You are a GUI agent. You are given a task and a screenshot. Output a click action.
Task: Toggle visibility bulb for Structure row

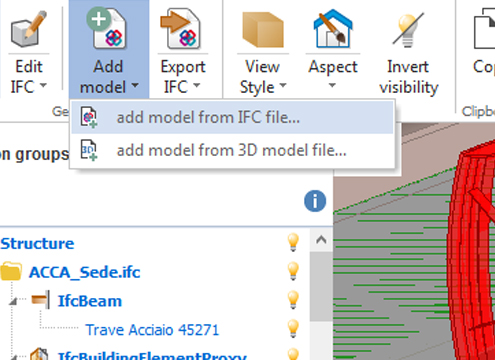point(293,242)
